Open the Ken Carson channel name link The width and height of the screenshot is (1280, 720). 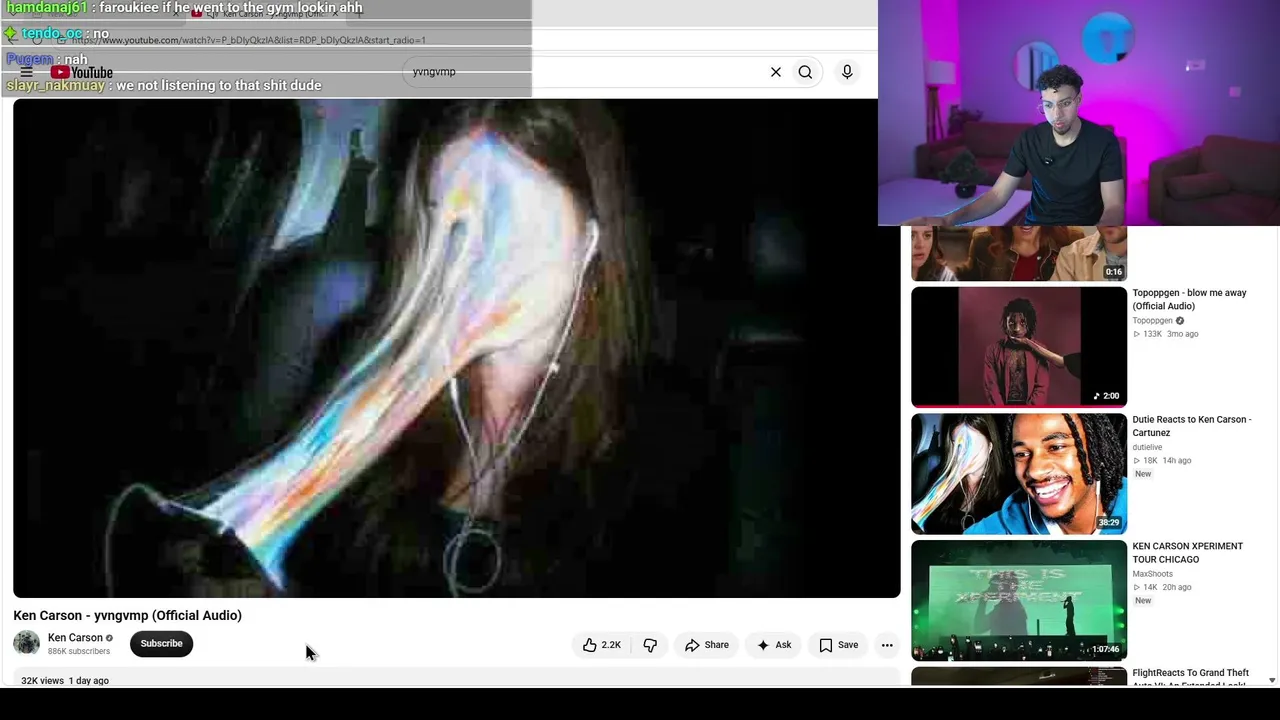(75, 638)
